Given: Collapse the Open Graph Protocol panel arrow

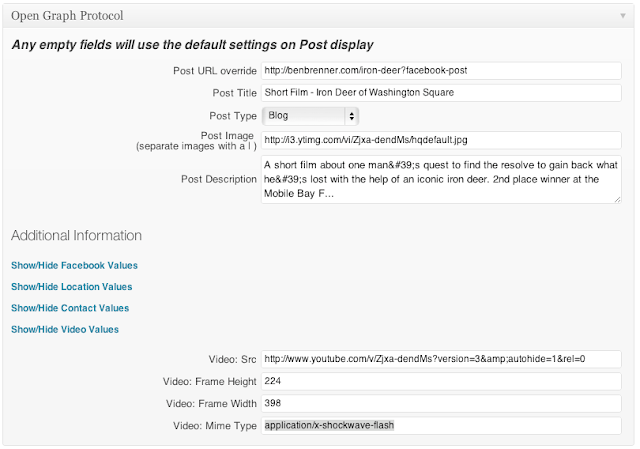Looking at the screenshot, I should [622, 17].
